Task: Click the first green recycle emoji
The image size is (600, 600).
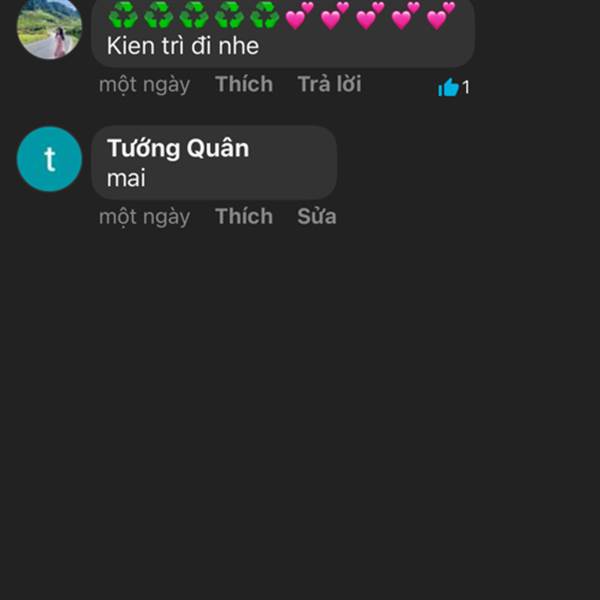Action: click(x=123, y=15)
